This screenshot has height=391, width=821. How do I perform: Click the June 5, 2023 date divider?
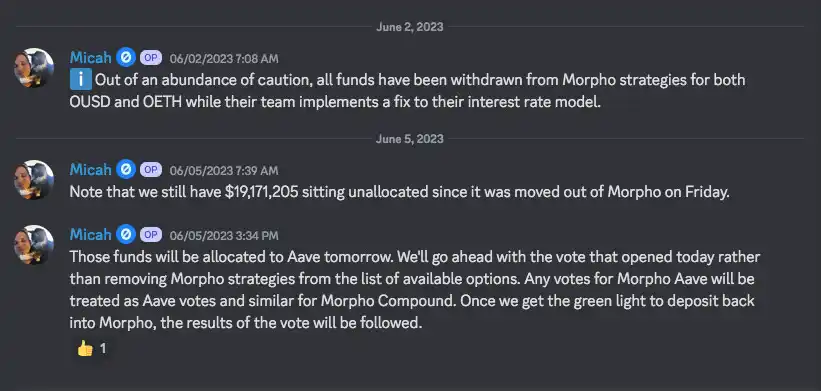pos(409,139)
